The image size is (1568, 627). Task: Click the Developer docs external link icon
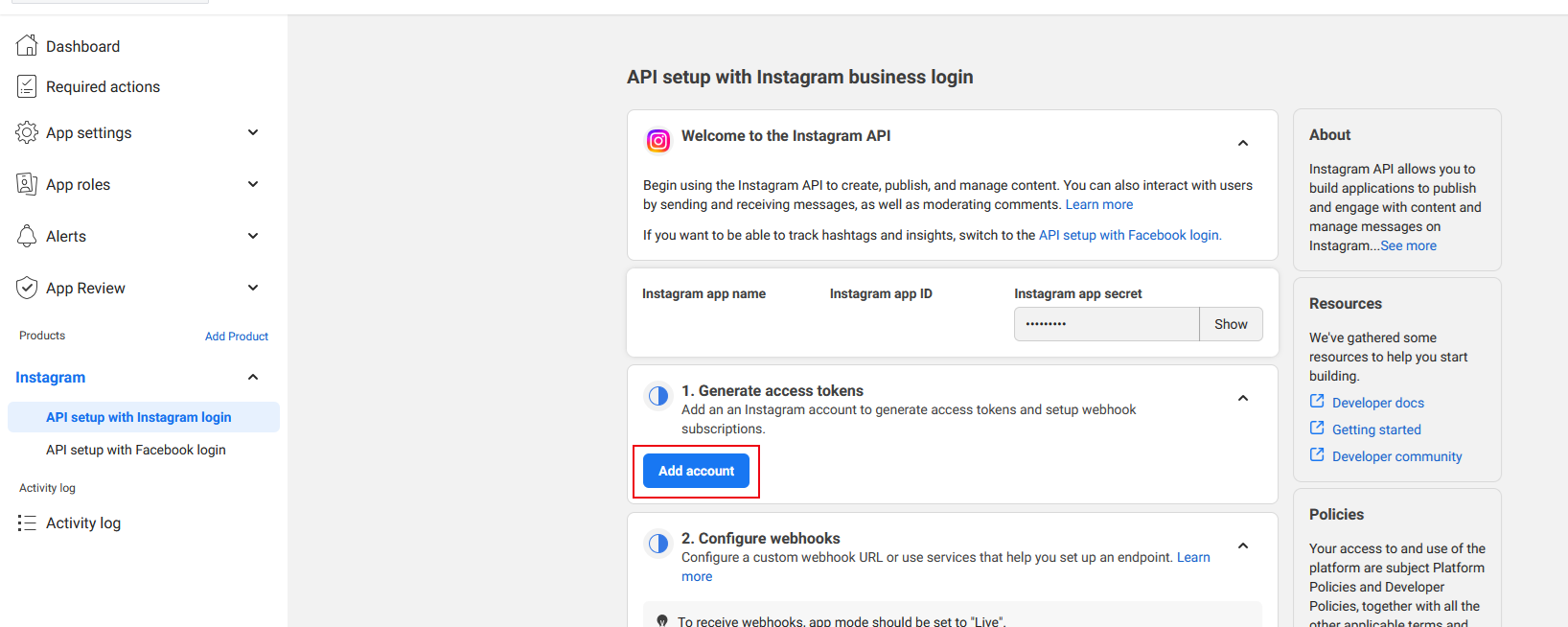pos(1317,401)
